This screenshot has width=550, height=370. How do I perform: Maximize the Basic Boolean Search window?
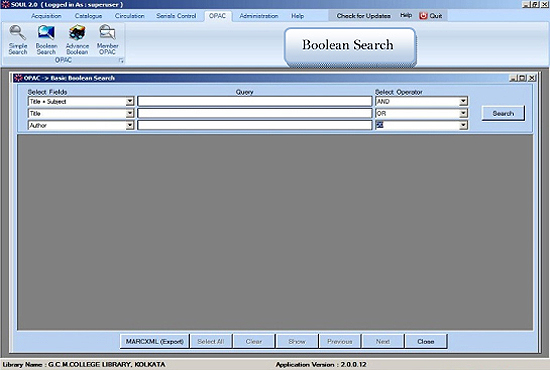point(523,78)
